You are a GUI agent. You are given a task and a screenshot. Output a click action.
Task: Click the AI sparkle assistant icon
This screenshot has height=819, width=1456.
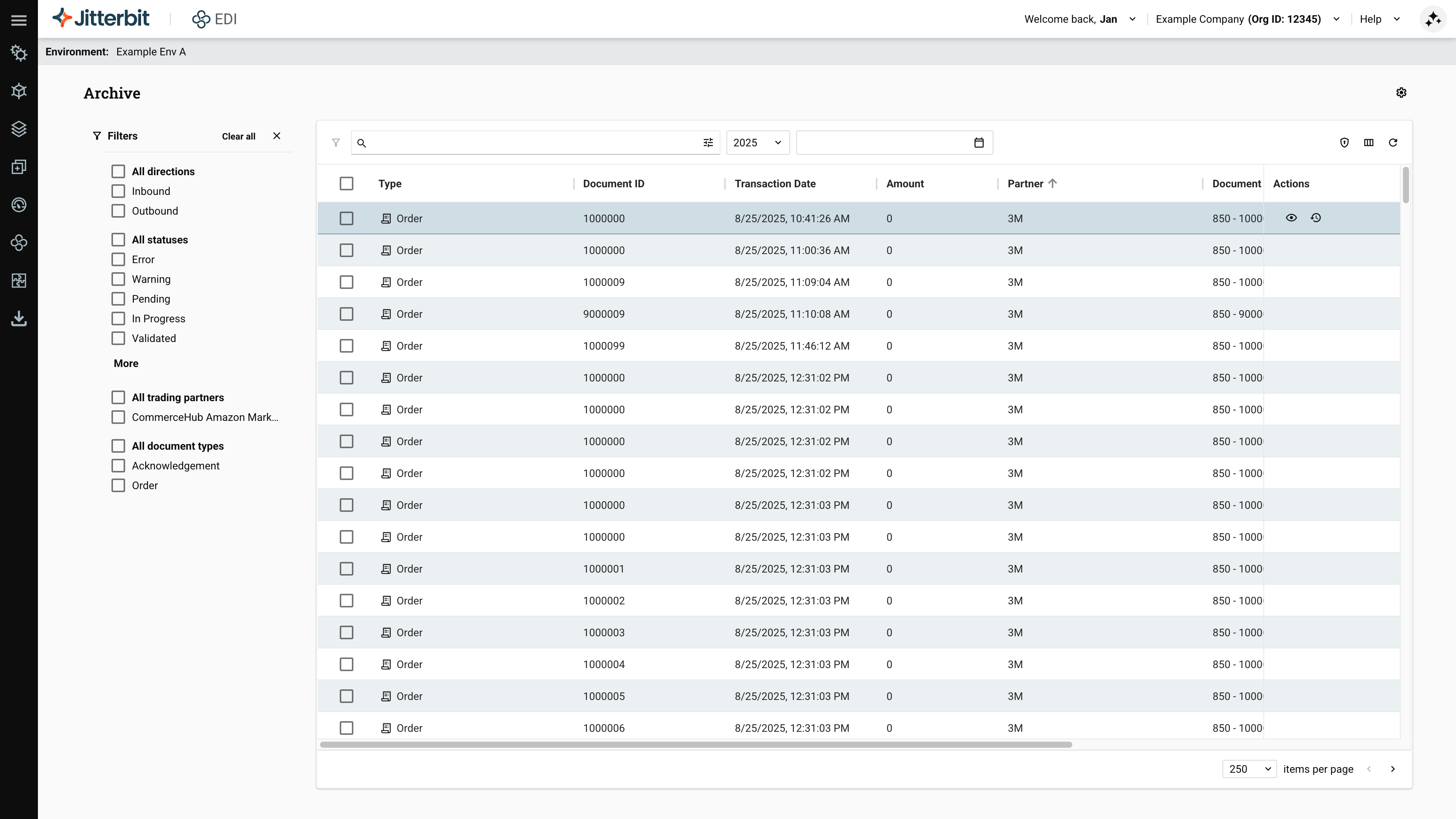coord(1432,19)
